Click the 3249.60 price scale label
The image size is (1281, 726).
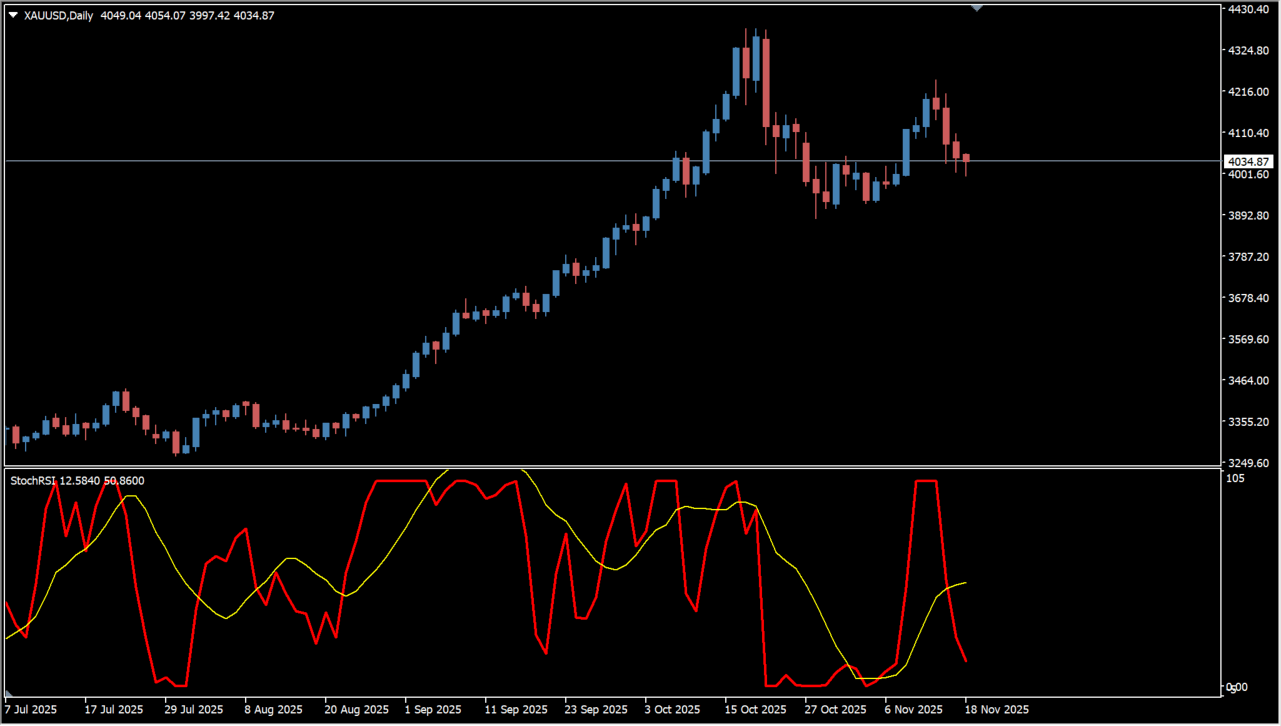[x=1247, y=464]
